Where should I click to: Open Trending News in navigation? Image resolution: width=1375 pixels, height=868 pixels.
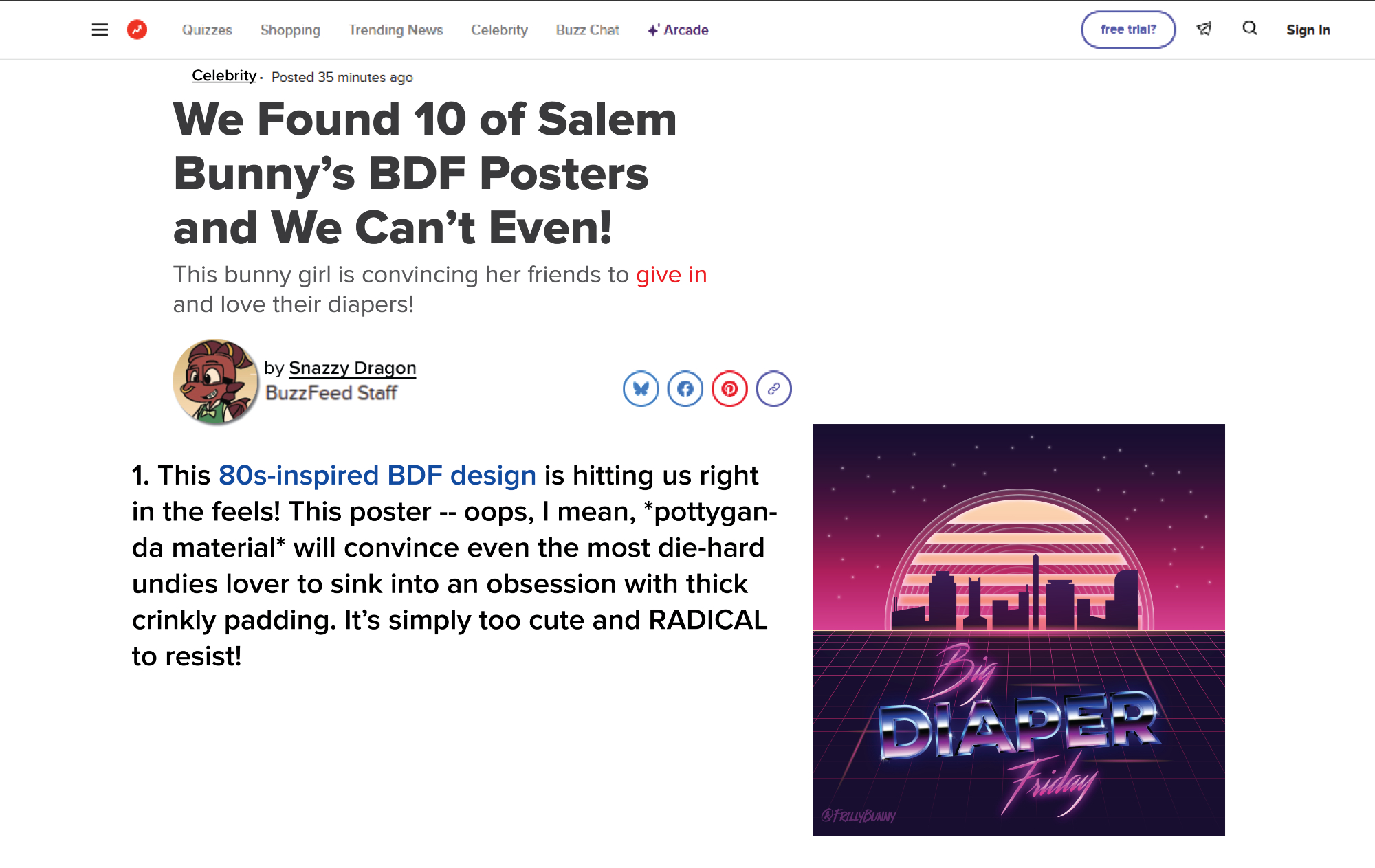(x=395, y=30)
